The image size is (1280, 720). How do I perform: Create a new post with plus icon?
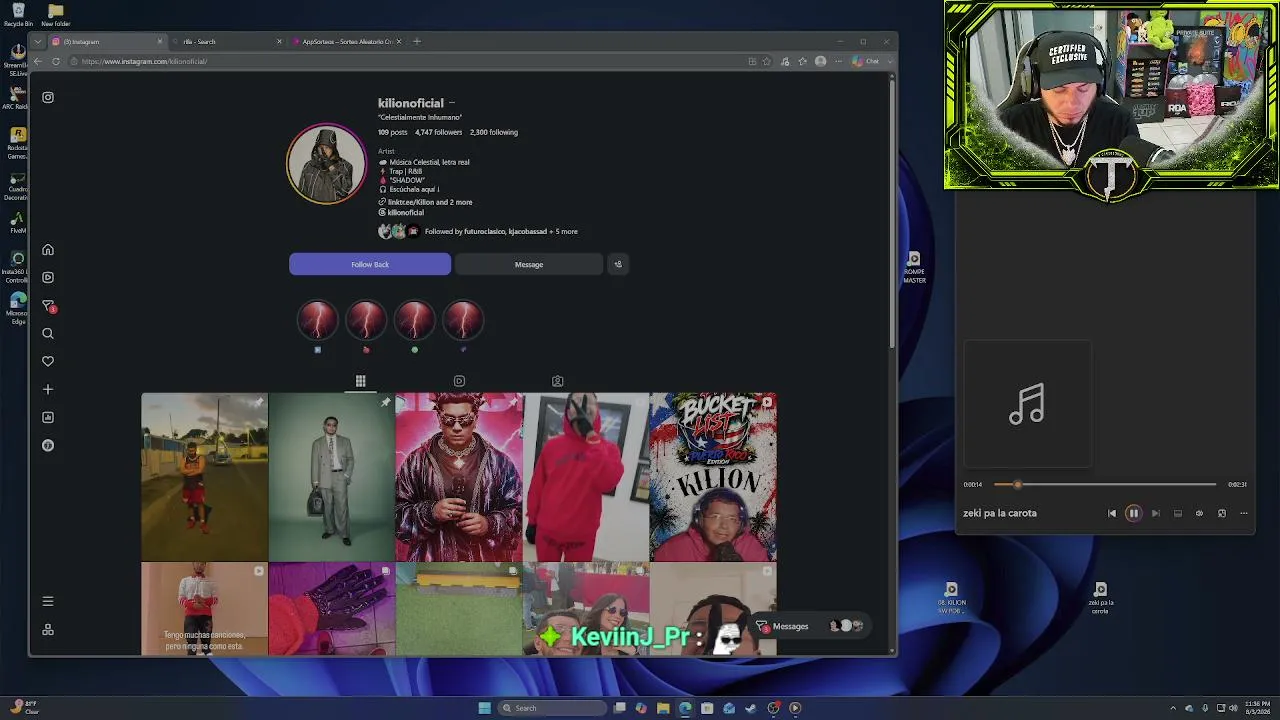48,390
